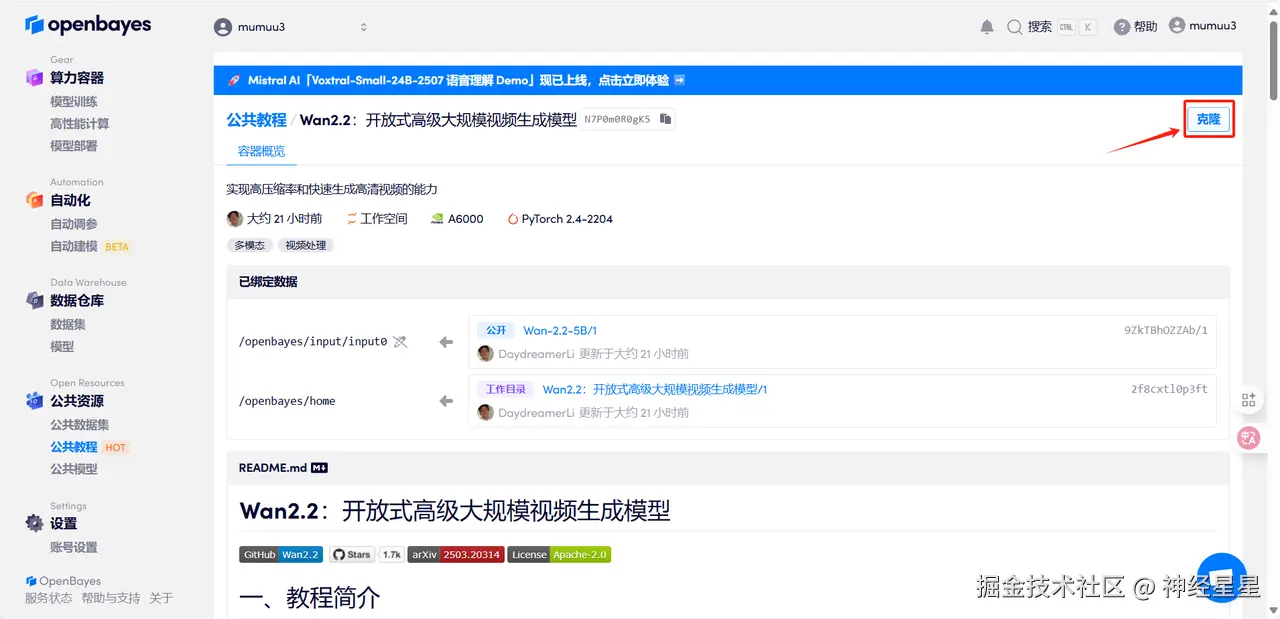
Task: Open 模型 under 数据仓库
Action: pos(62,346)
